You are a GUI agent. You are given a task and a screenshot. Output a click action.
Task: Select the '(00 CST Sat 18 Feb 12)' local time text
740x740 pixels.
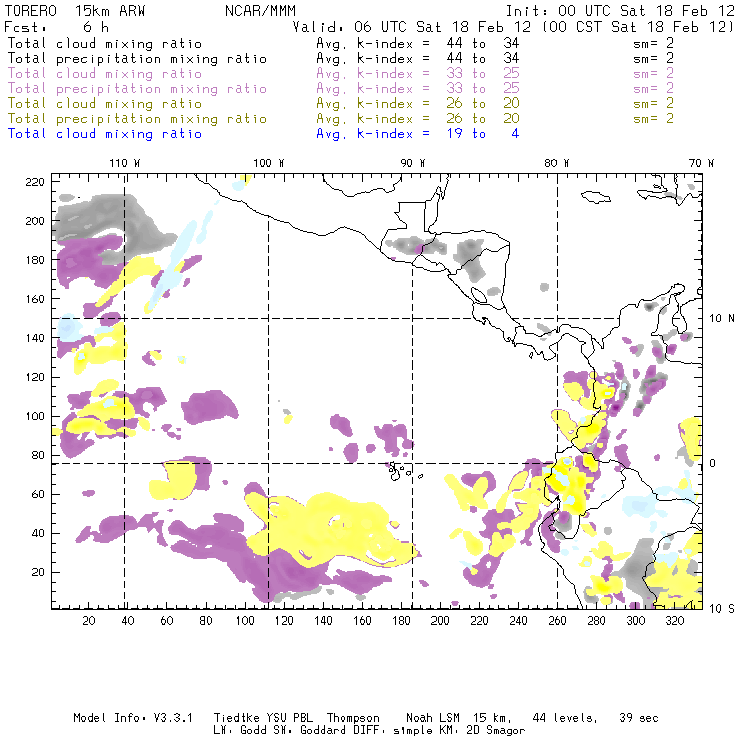(x=638, y=27)
